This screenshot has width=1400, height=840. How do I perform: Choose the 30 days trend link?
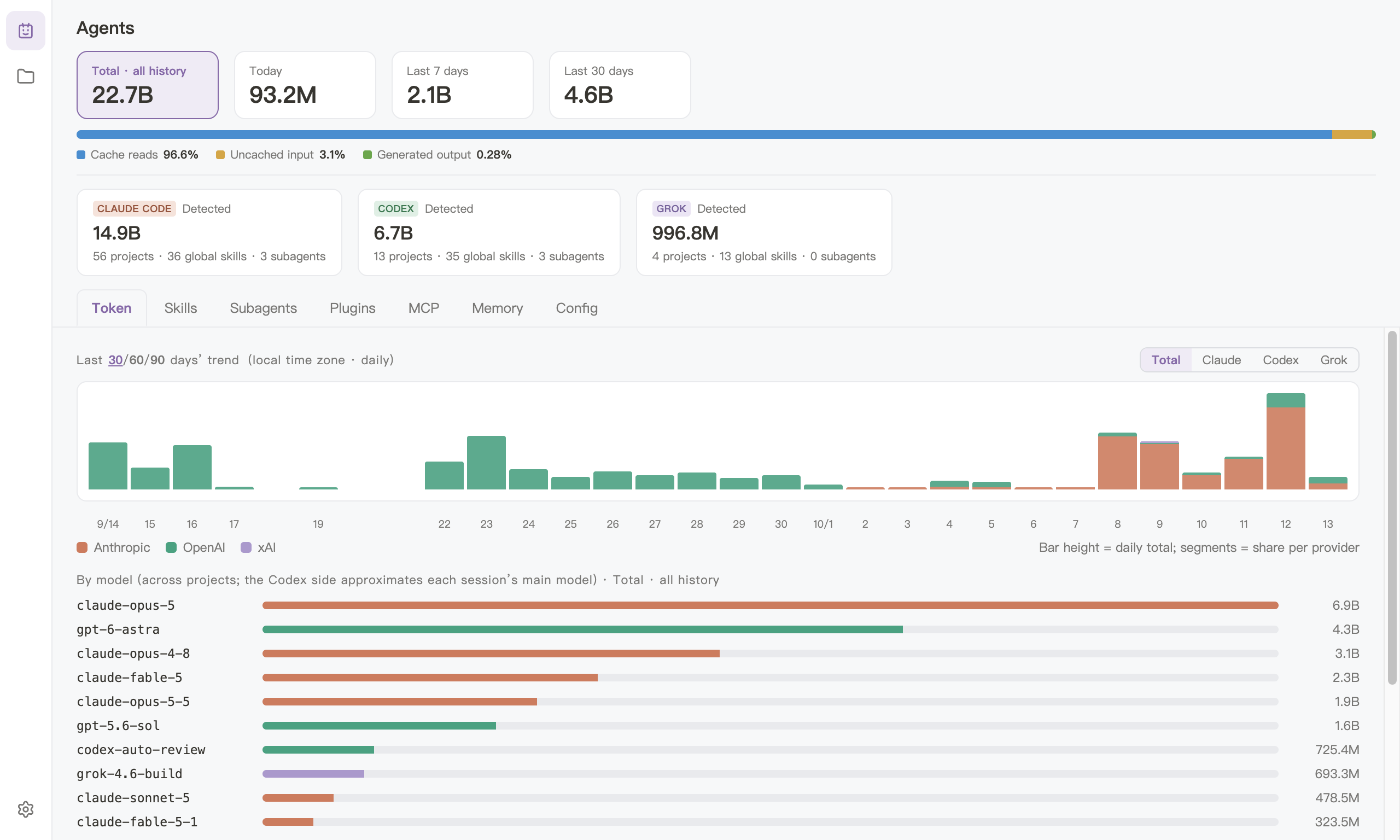(x=115, y=360)
